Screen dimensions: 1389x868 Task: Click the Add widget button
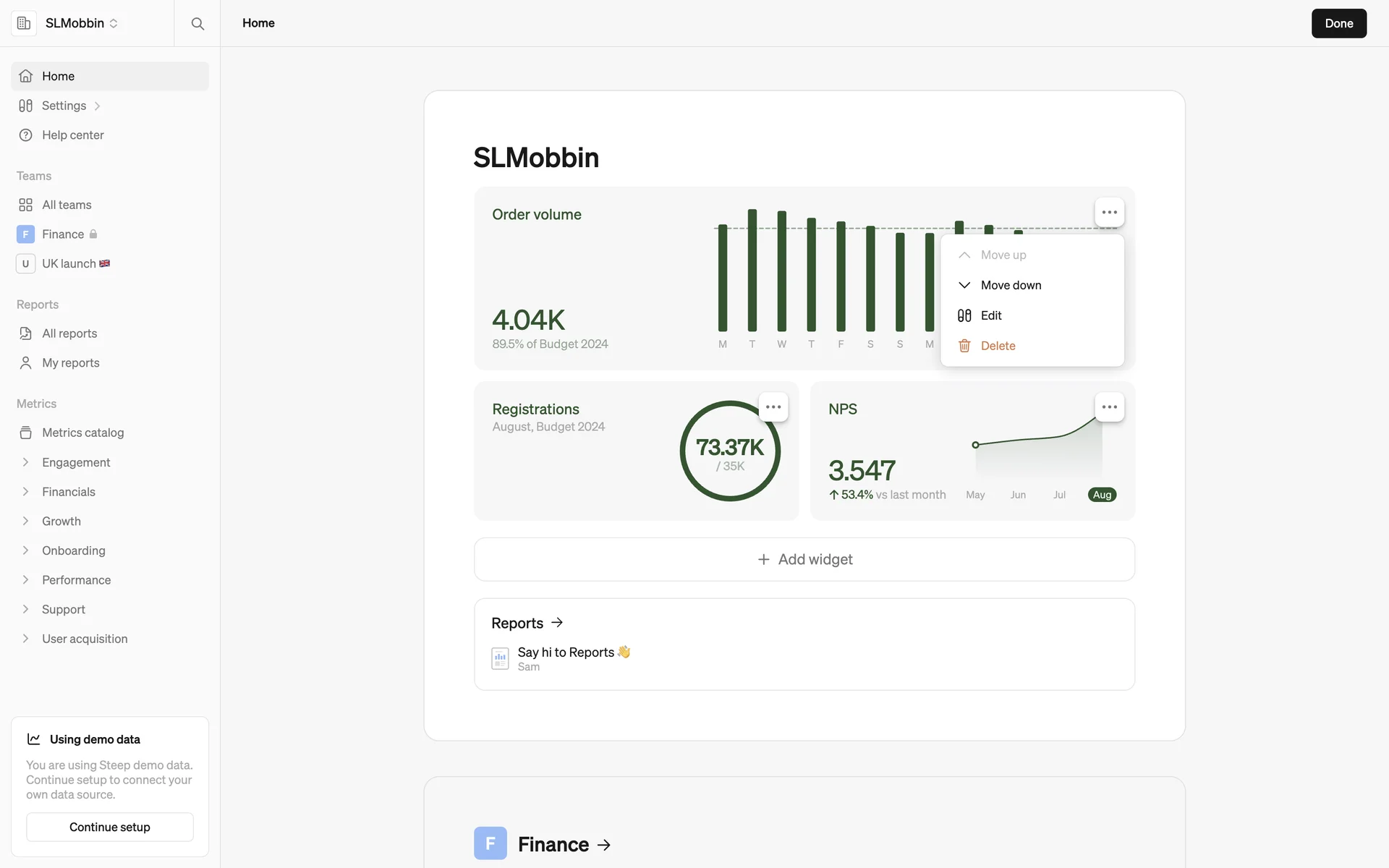(x=804, y=559)
